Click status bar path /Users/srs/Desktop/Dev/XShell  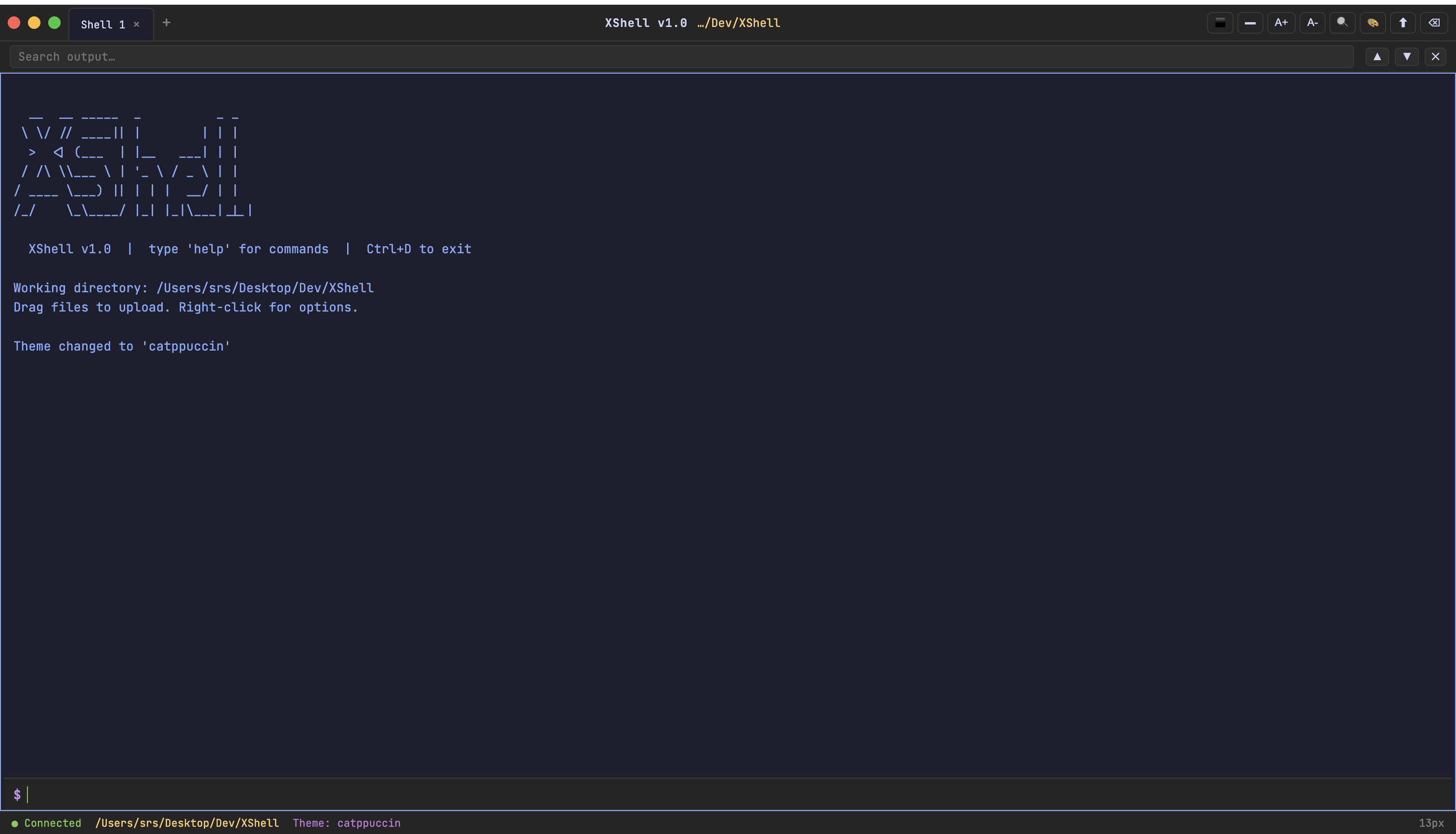tap(187, 823)
